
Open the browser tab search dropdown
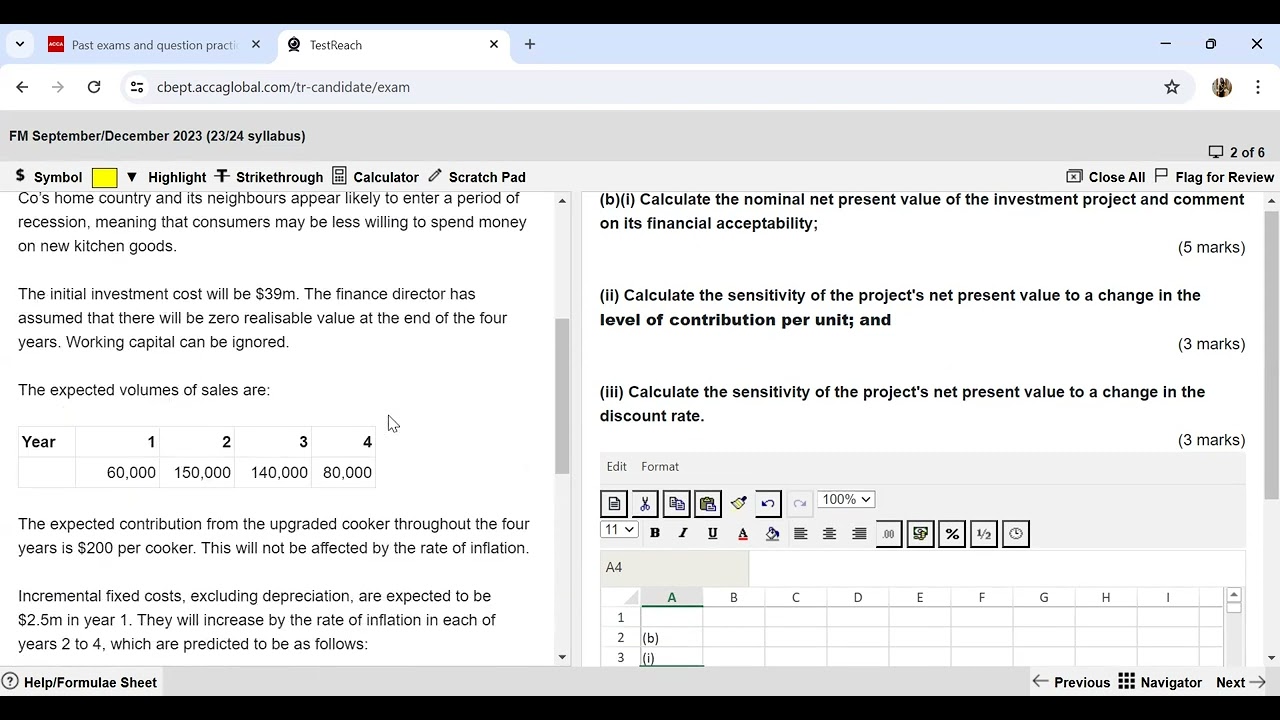click(20, 45)
